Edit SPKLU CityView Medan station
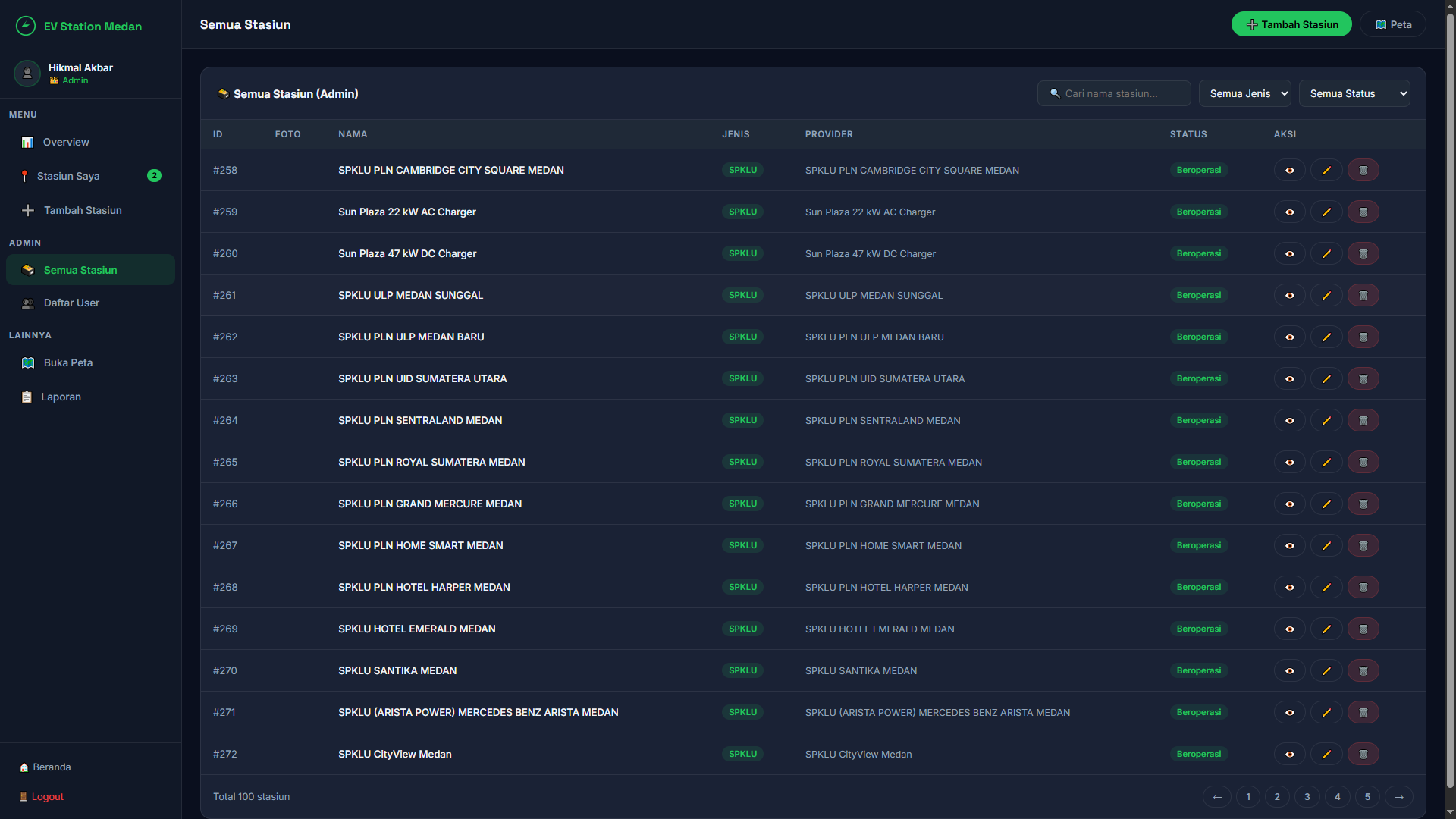Screen dimensions: 1456x819 (x=1326, y=754)
